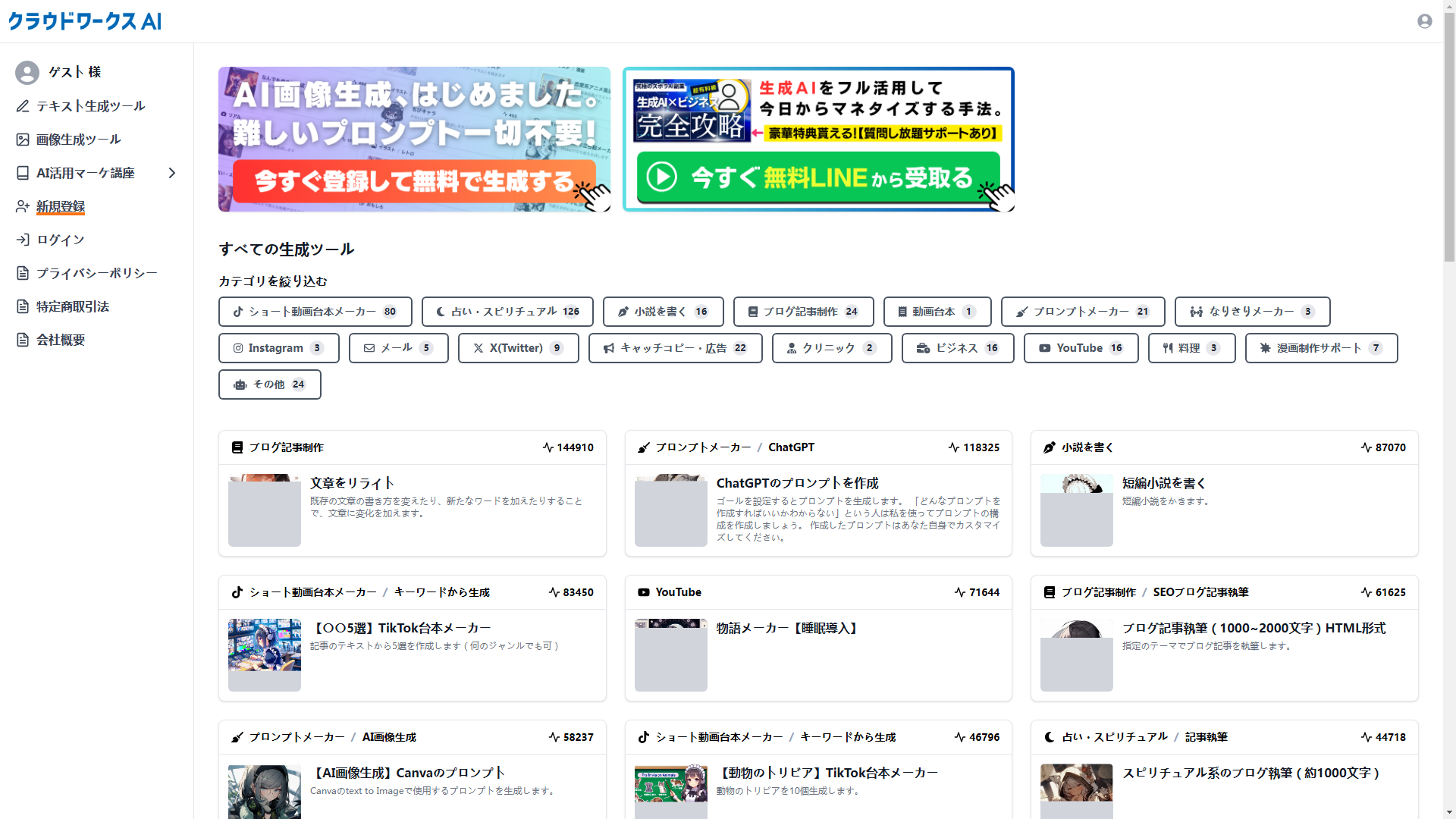Open ブログ記事執筆 HTML形式 tool
The width and height of the screenshot is (1456, 819).
tap(1254, 628)
